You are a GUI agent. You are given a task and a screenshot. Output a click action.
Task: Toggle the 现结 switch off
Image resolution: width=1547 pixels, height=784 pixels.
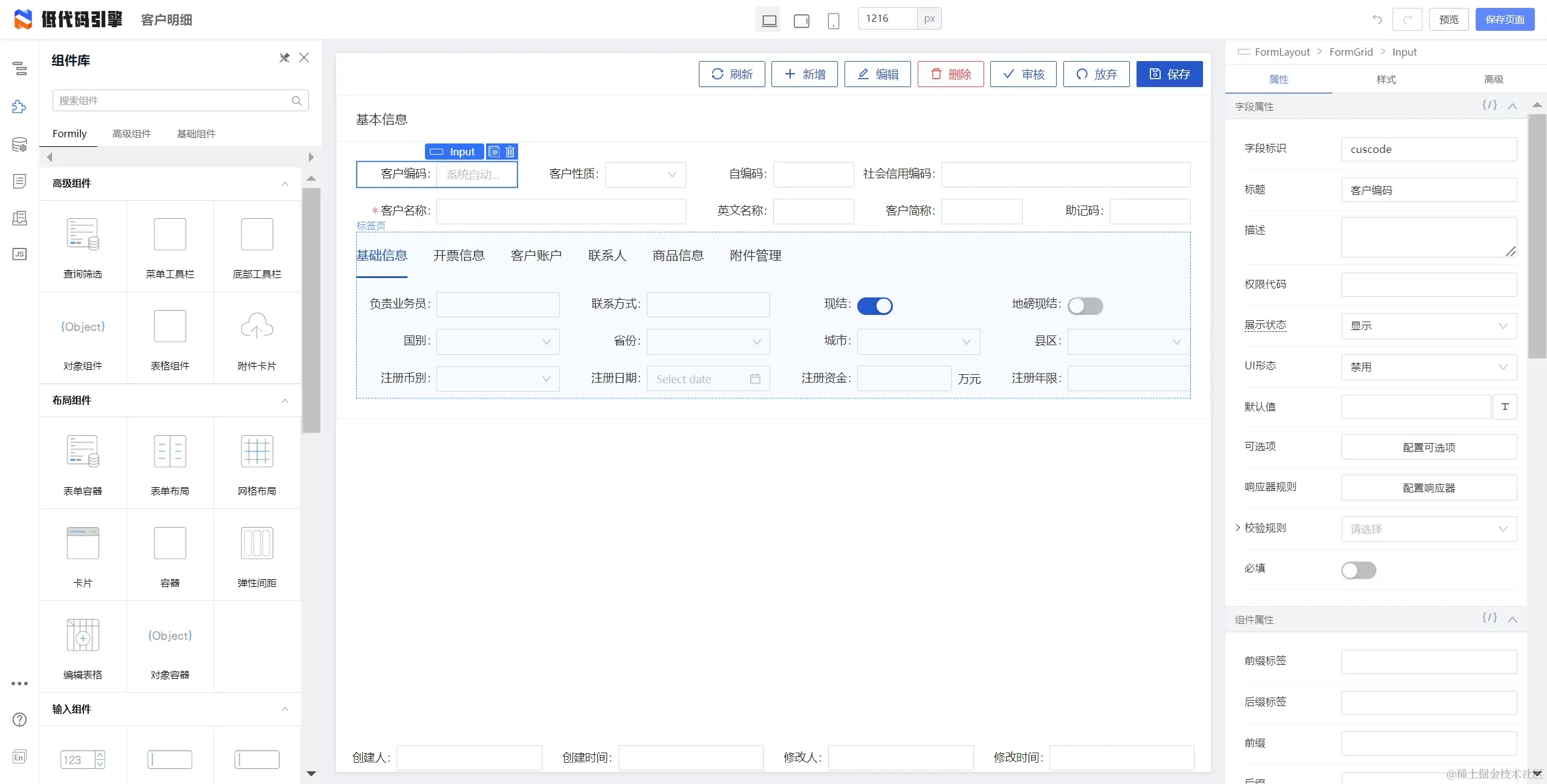coord(874,306)
